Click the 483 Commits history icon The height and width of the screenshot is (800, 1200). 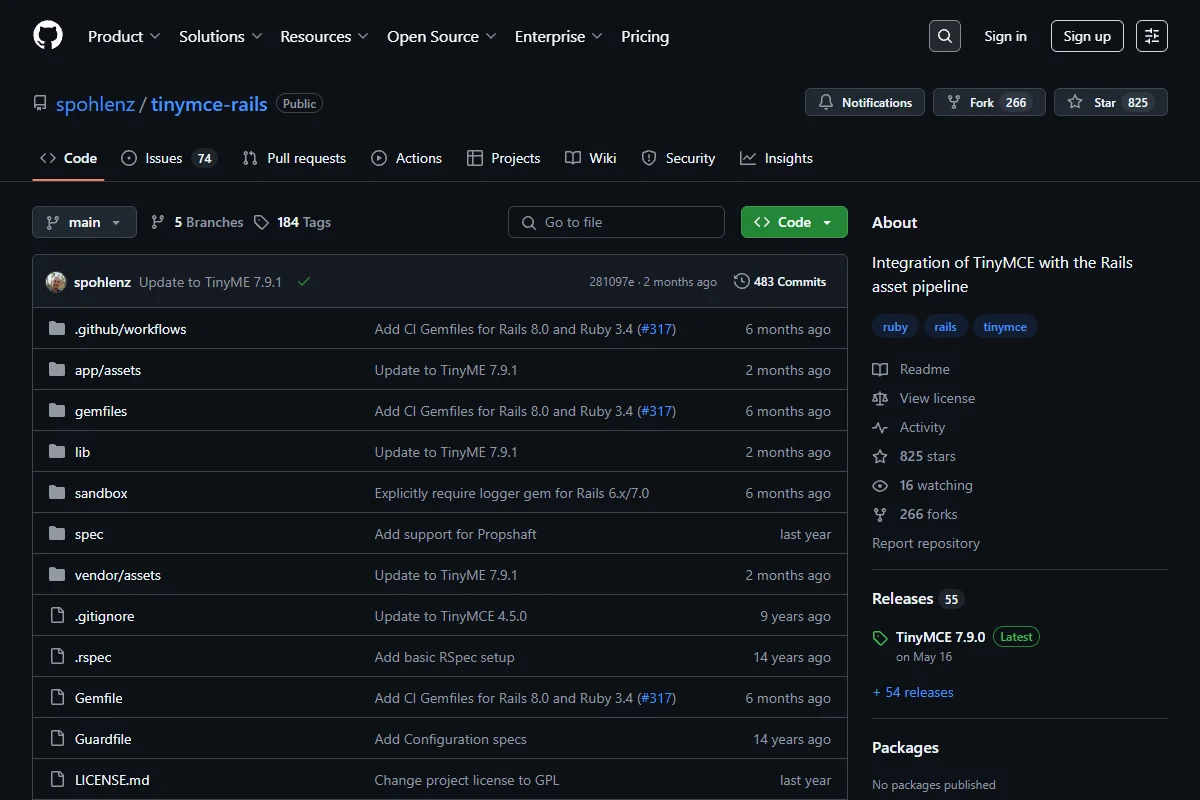[x=742, y=282]
